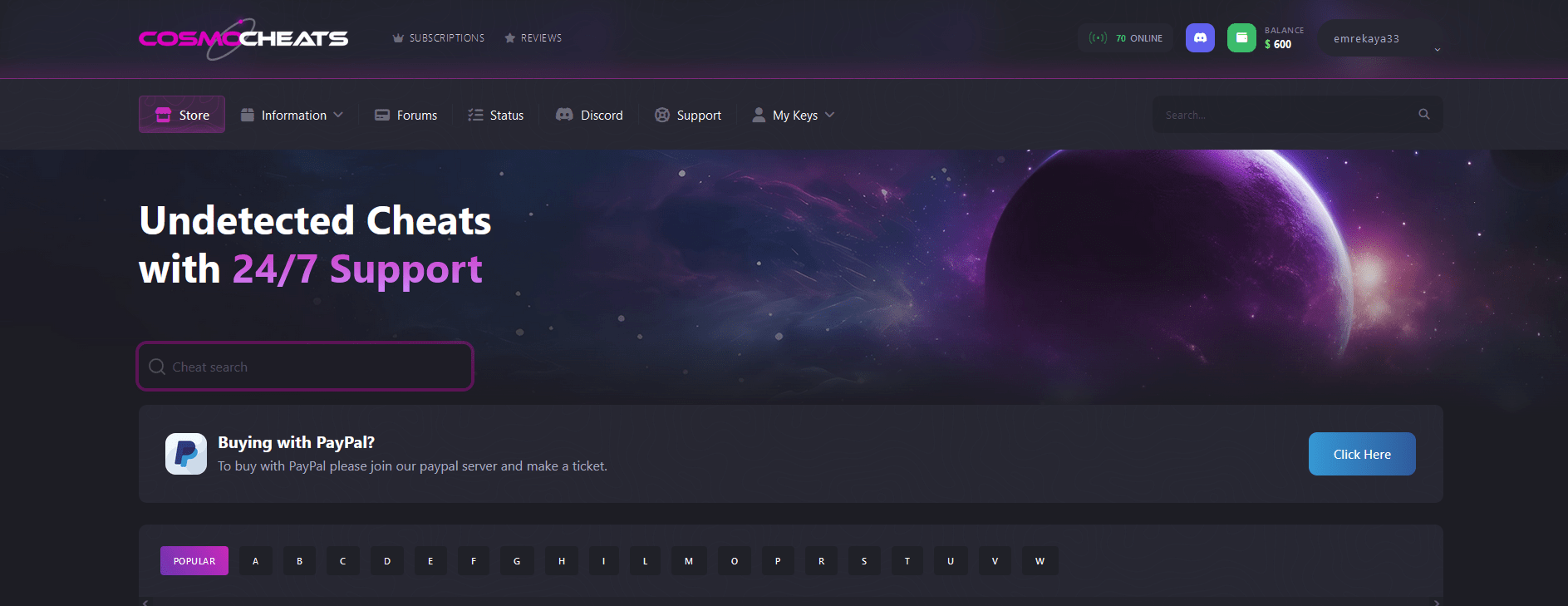Filter cheats by letter R
This screenshot has width=1568, height=606.
coord(822,561)
